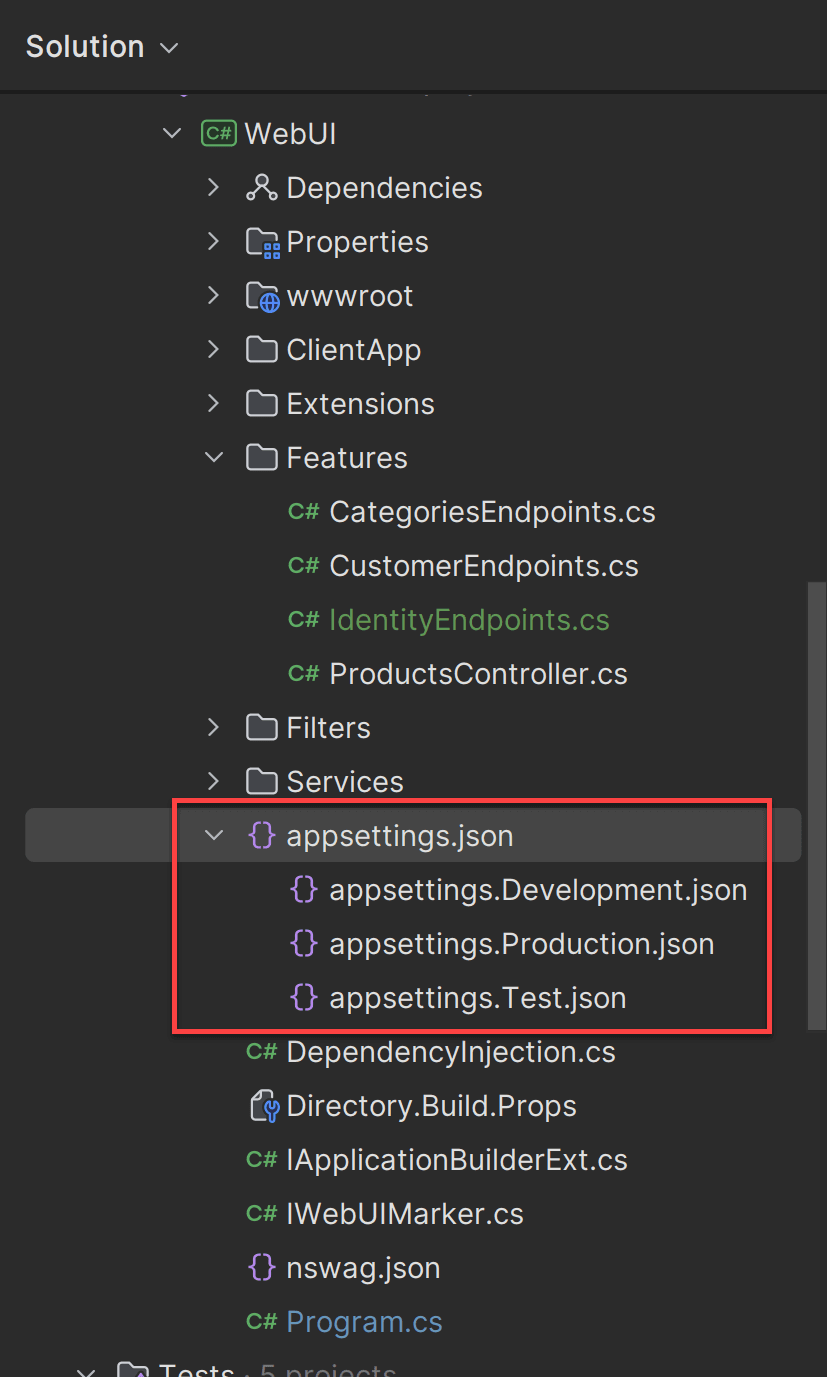Image resolution: width=827 pixels, height=1377 pixels.
Task: Click the WebUI C# project icon
Action: (x=219, y=134)
